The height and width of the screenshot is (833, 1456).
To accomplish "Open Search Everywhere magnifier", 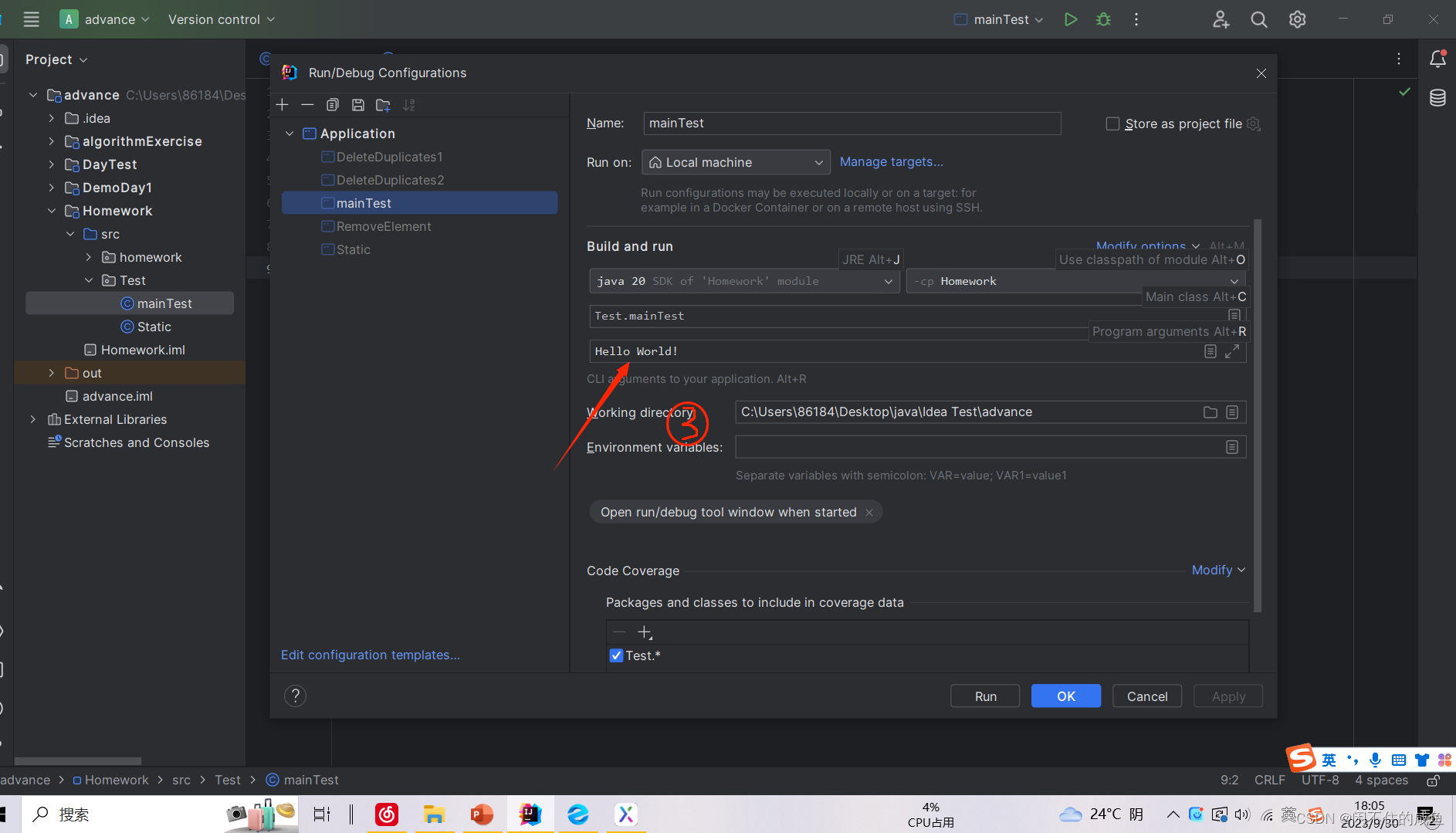I will coord(1259,19).
